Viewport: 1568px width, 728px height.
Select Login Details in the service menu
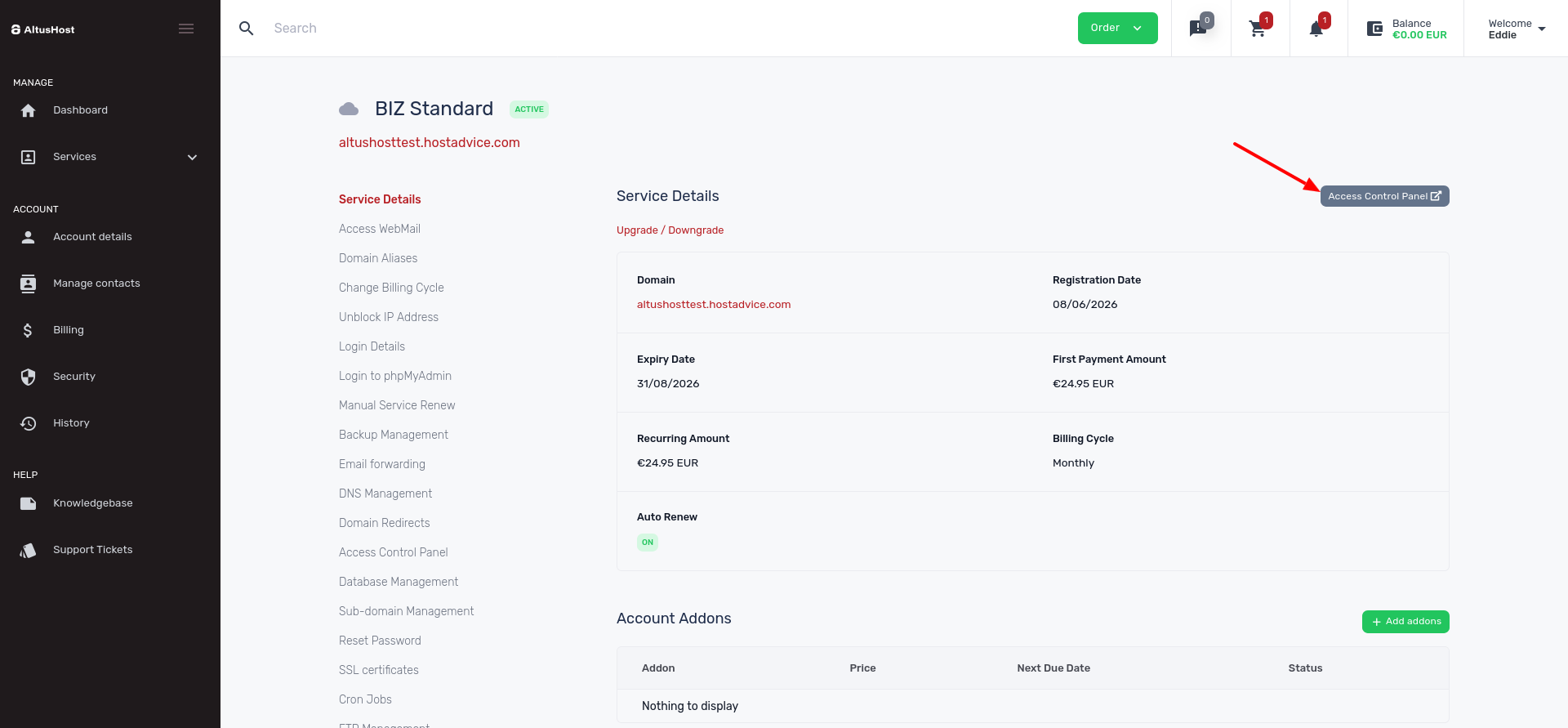[x=372, y=346]
